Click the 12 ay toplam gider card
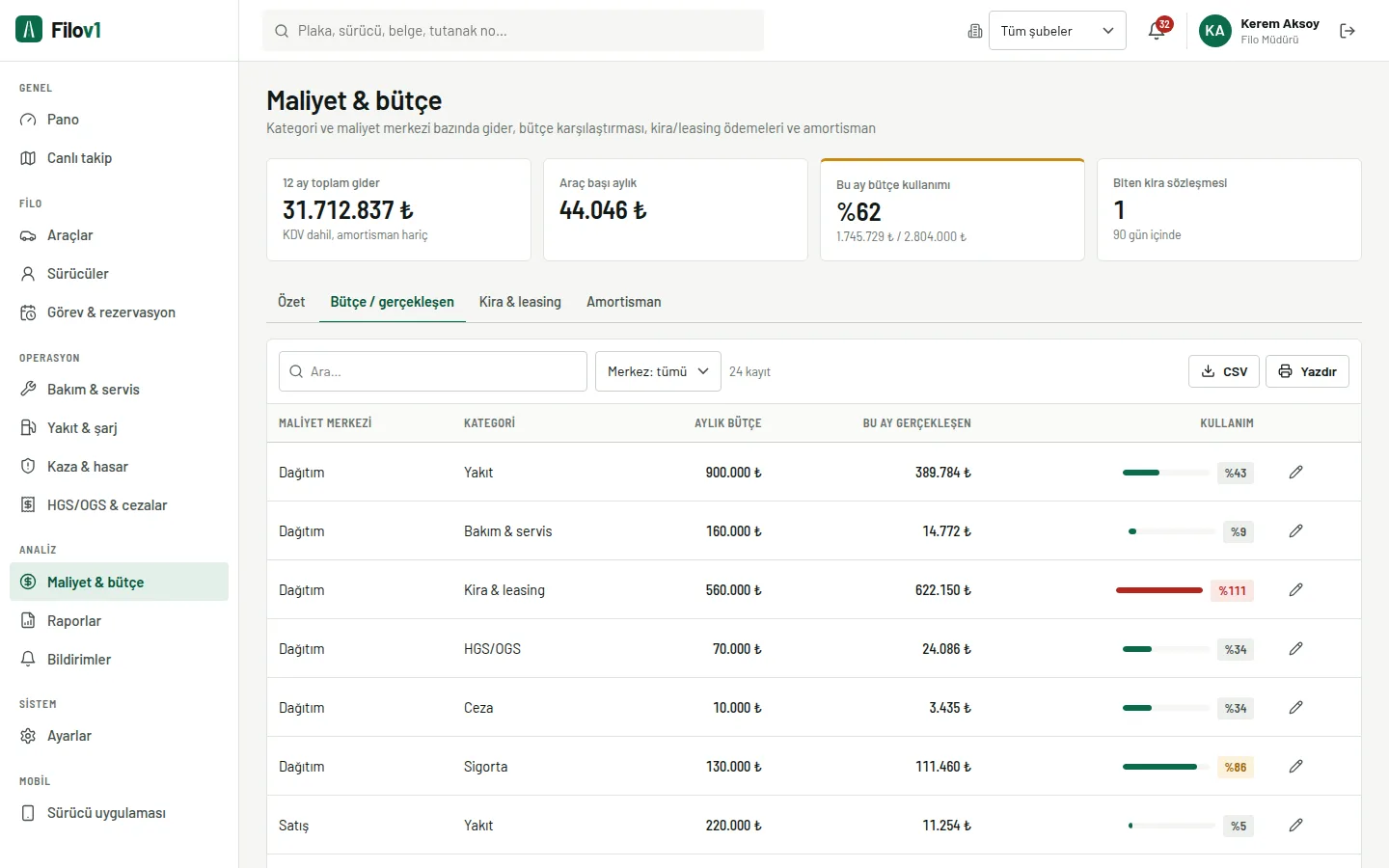Screen dimensions: 1389x868 [398, 209]
